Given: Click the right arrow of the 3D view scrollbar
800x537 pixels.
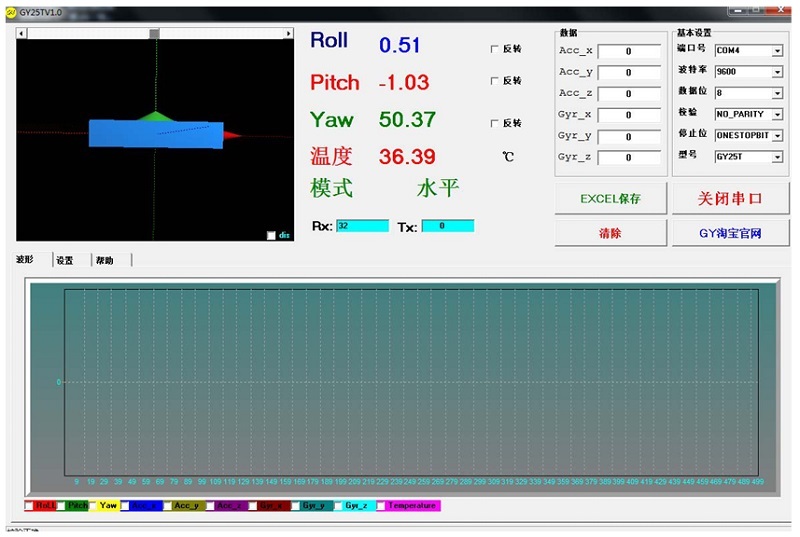Looking at the screenshot, I should (x=289, y=33).
